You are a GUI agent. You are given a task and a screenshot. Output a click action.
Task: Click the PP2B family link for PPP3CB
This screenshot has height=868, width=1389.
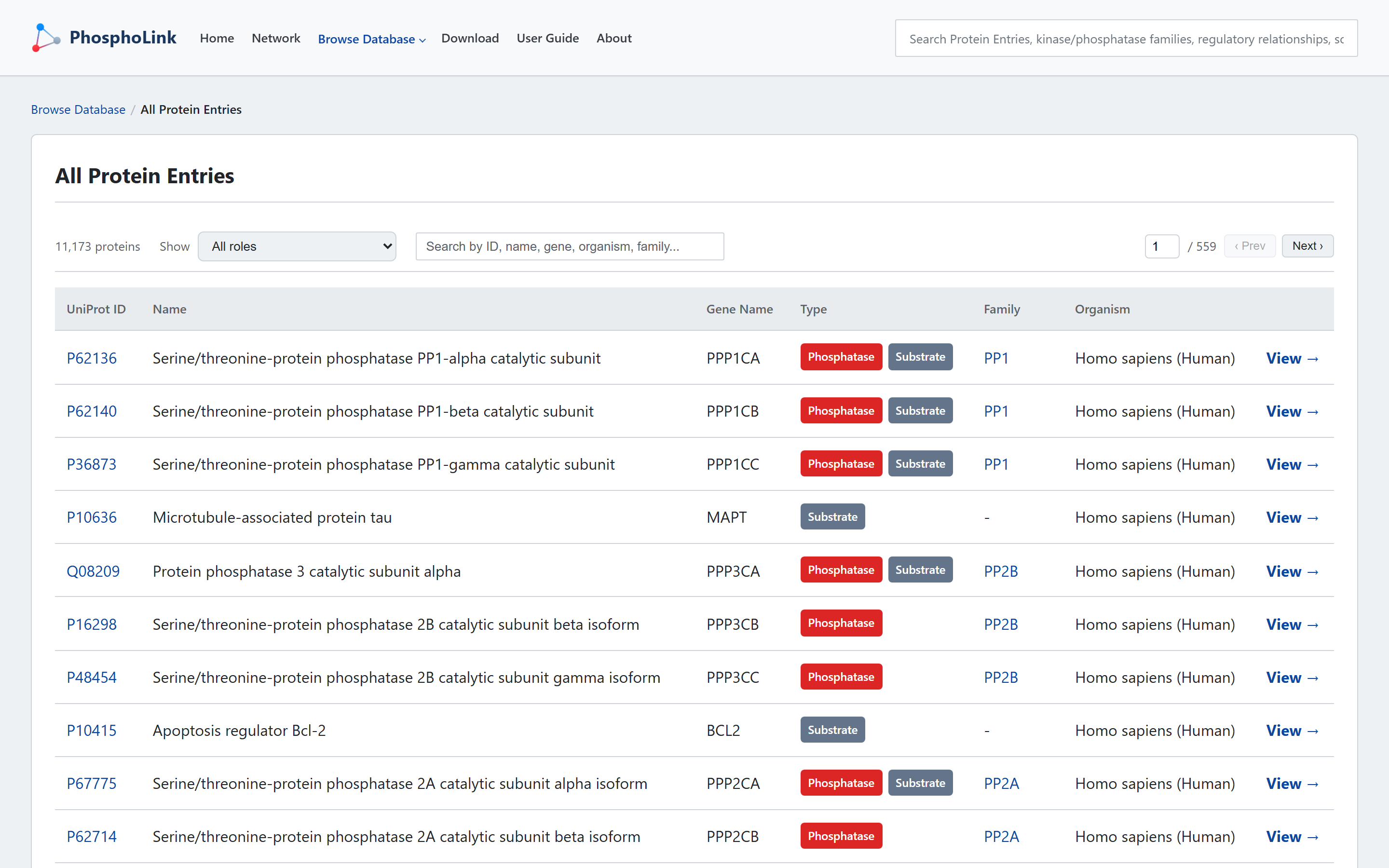click(1001, 624)
